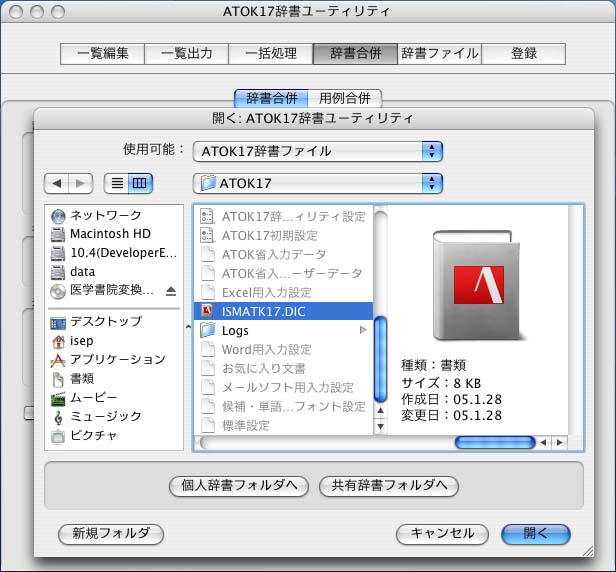Open the 書類 folder in sidebar
The image size is (616, 572).
[x=114, y=378]
